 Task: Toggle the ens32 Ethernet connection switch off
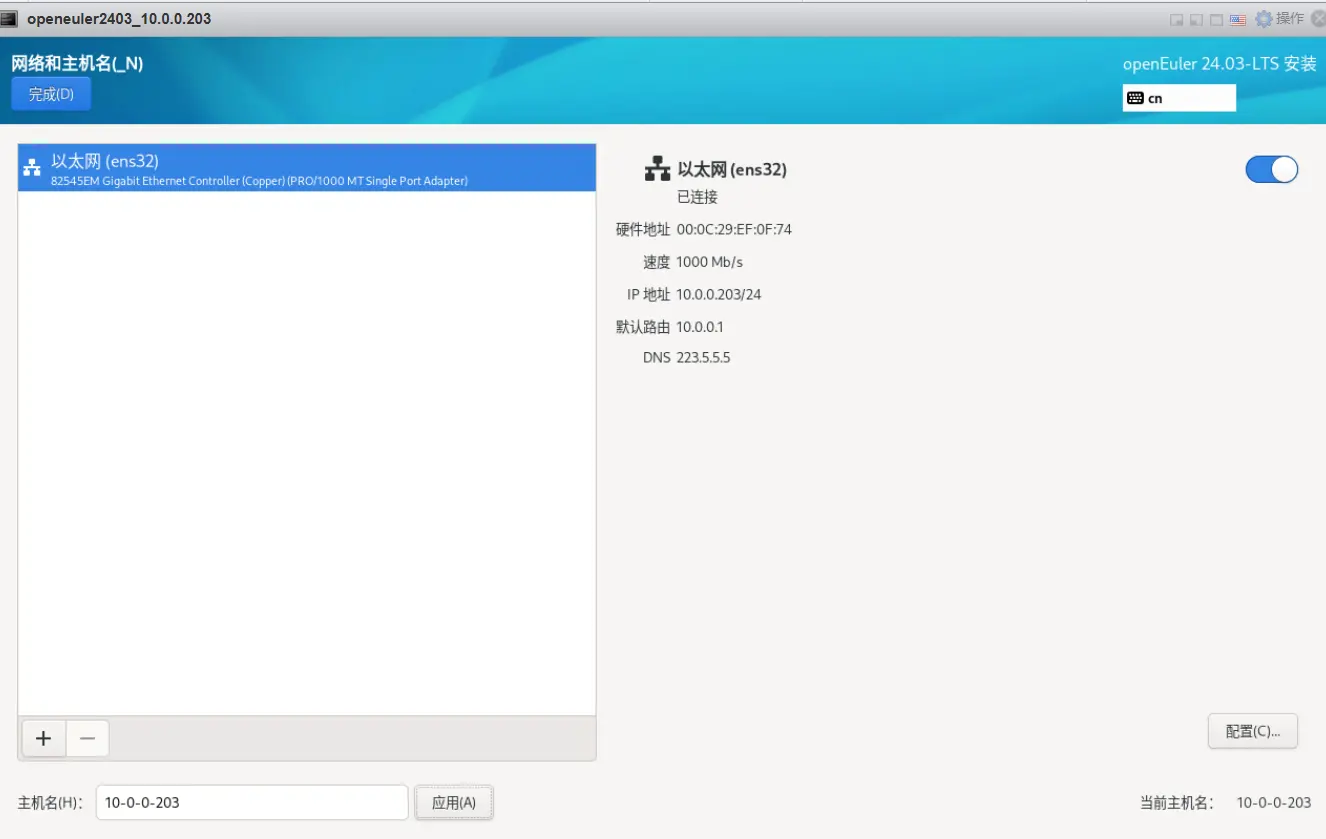coord(1271,170)
